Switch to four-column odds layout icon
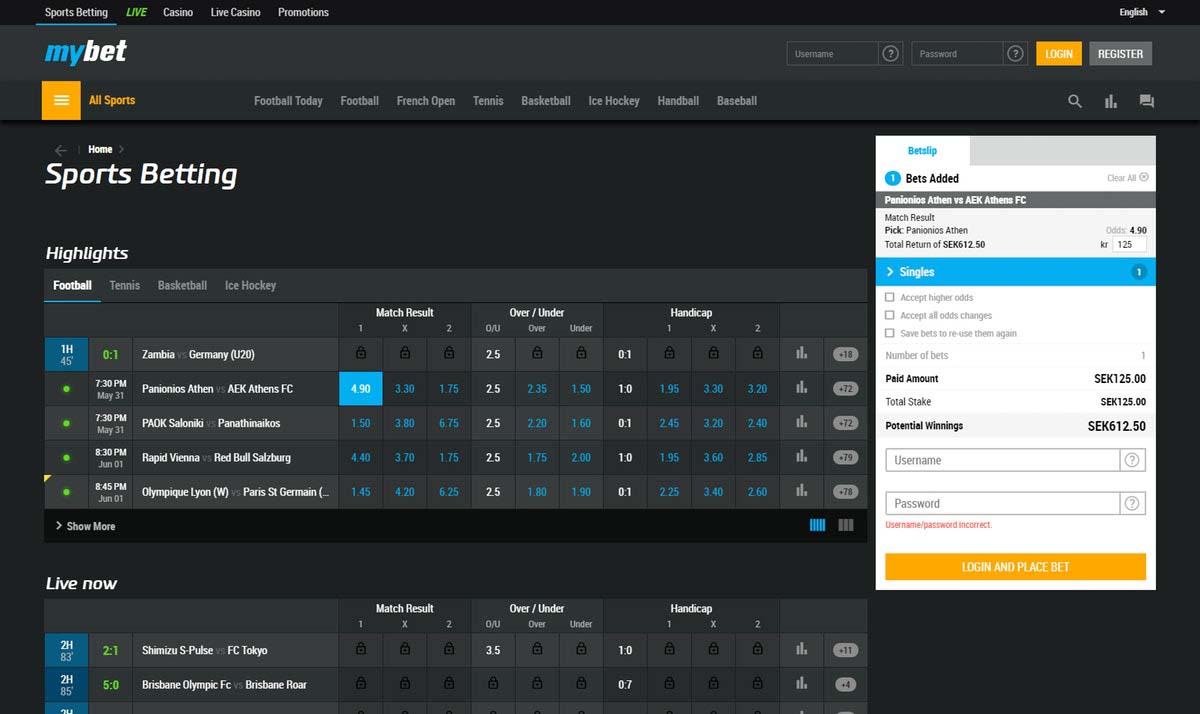The width and height of the screenshot is (1200, 714). (817, 525)
